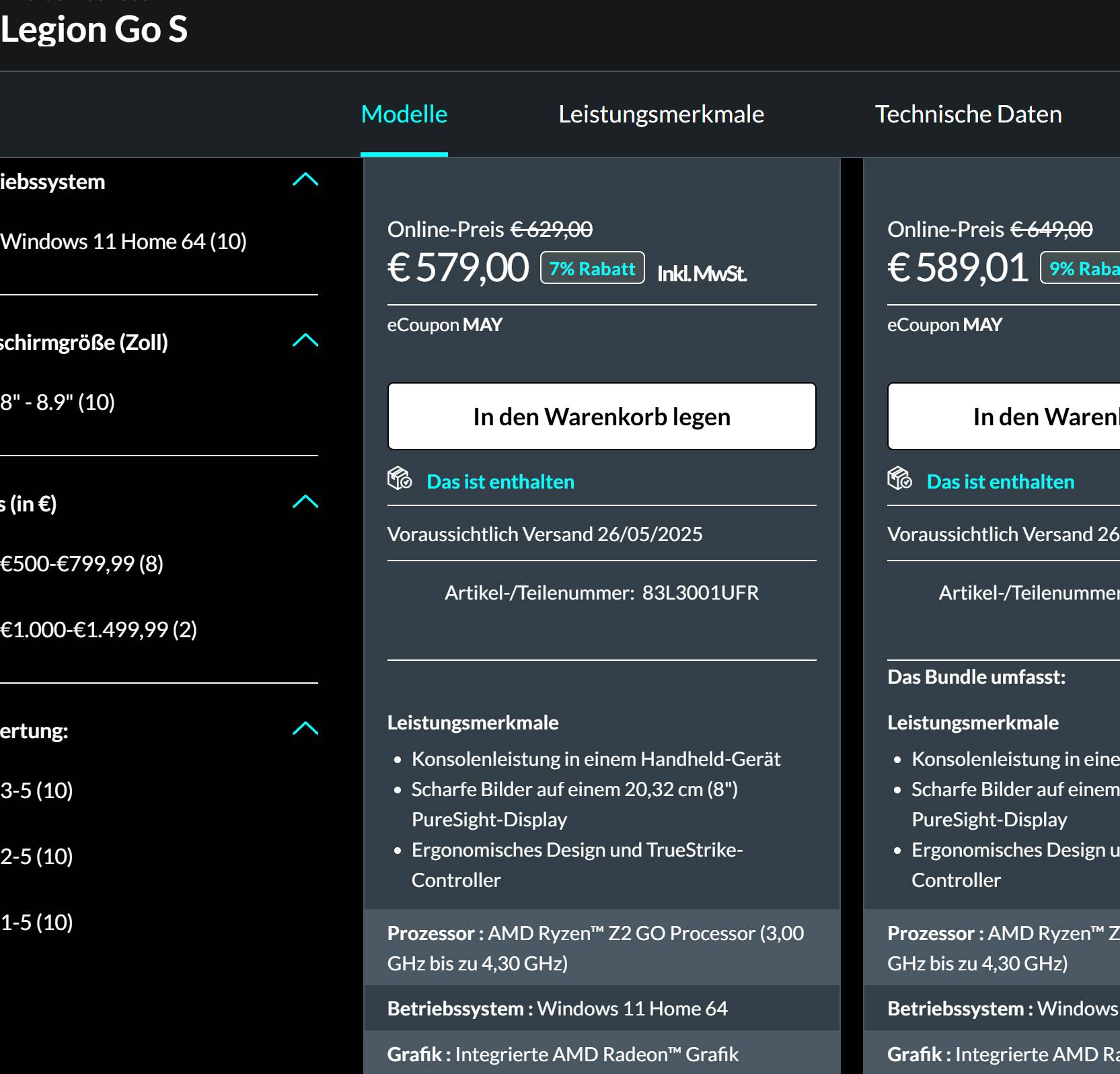Click the Prozessor row in the €579,00 card
Image resolution: width=1120 pixels, height=1074 pixels.
click(x=602, y=948)
